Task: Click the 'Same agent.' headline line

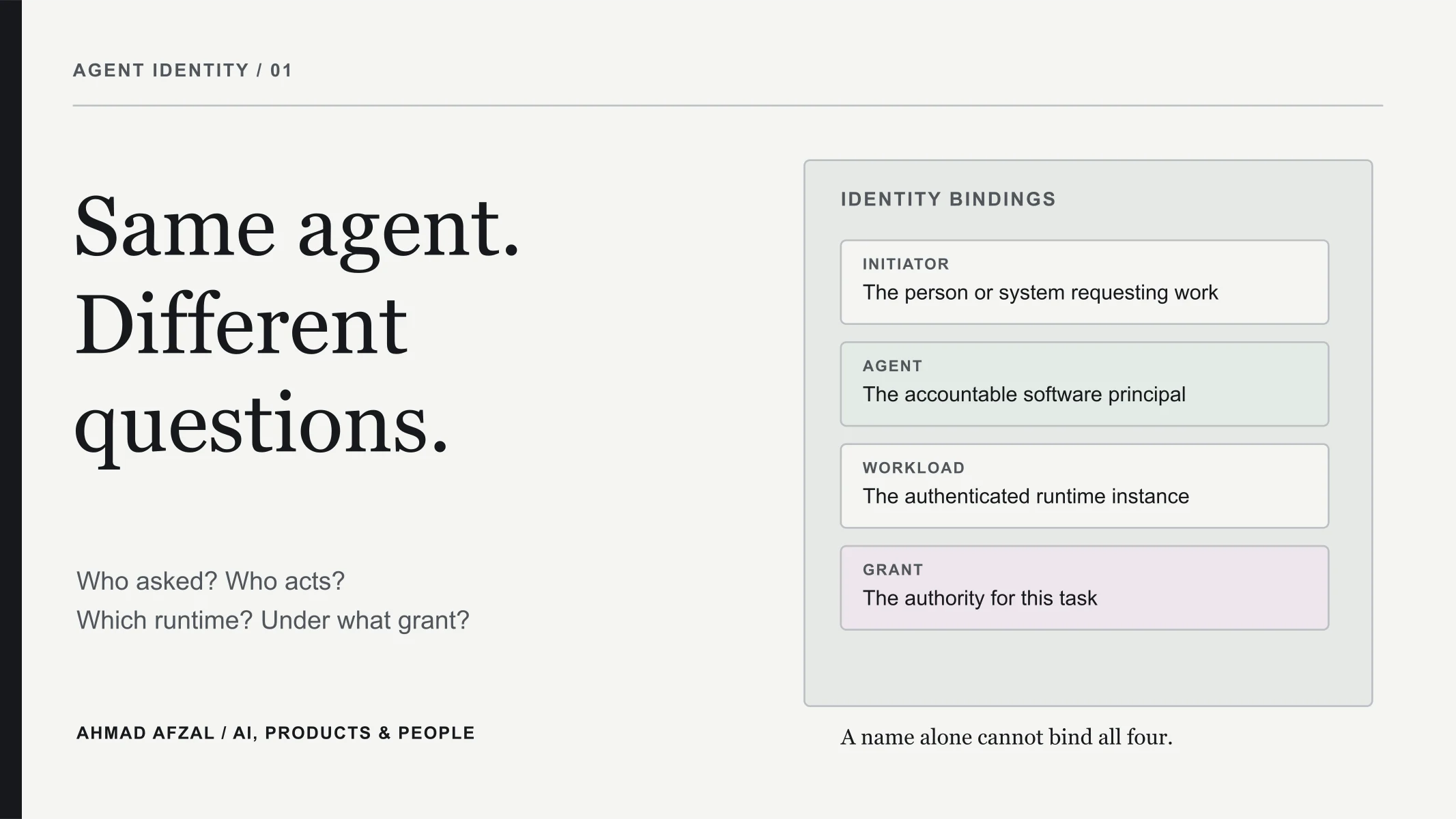Action: [x=297, y=229]
